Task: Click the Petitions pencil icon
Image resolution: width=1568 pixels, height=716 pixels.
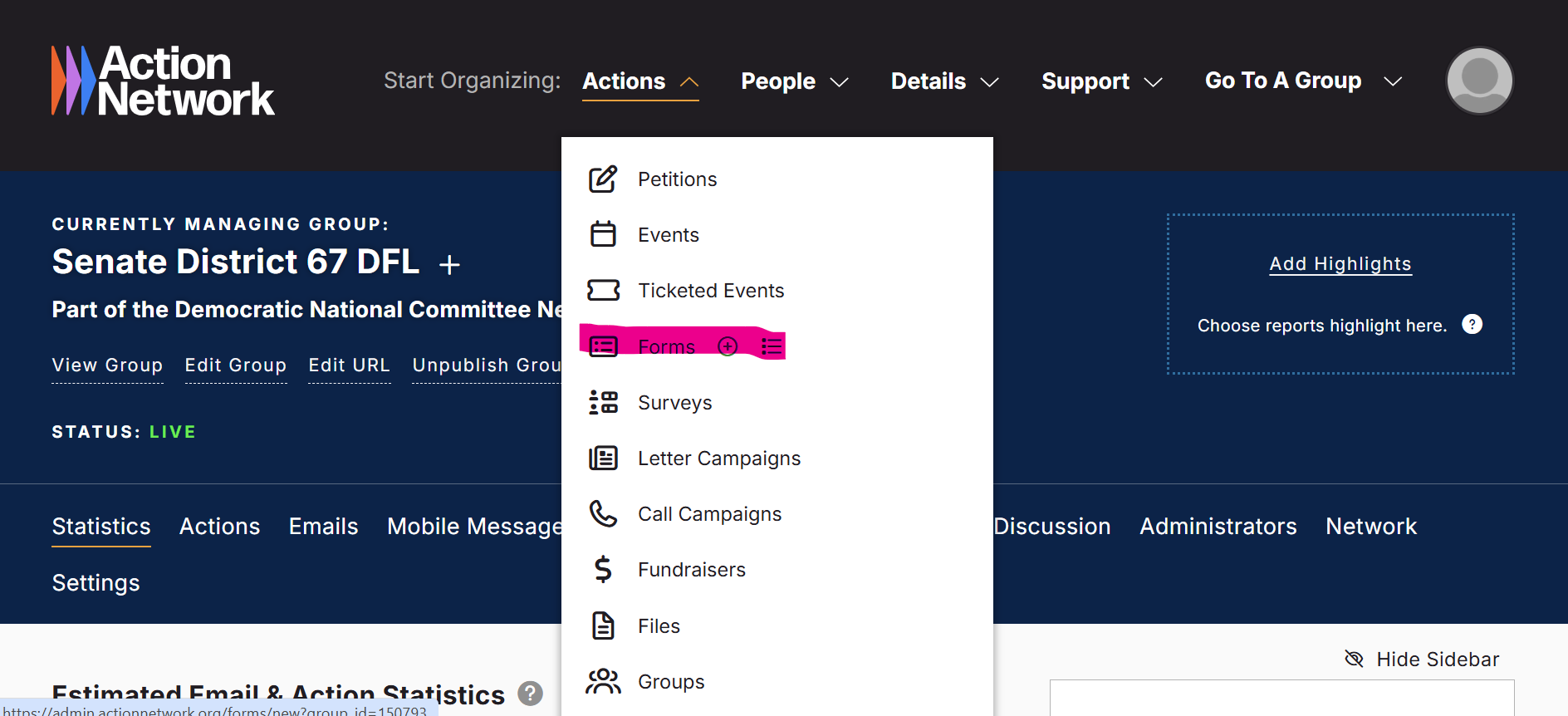Action: pos(603,179)
